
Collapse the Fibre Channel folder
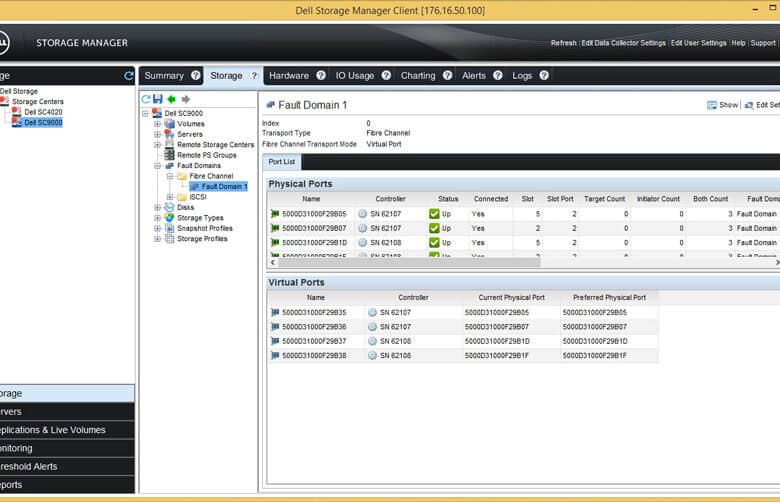(170, 176)
